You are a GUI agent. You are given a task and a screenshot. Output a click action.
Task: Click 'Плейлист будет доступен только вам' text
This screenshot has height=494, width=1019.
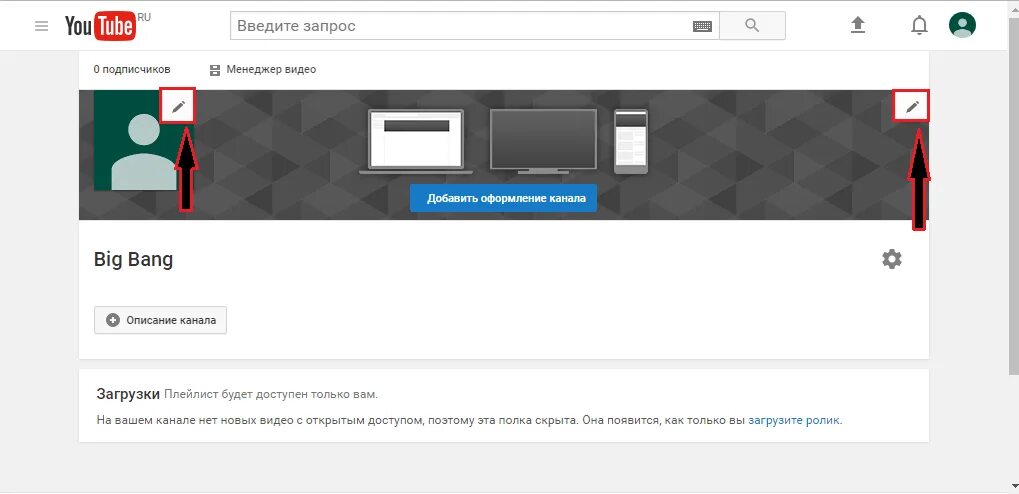point(270,395)
